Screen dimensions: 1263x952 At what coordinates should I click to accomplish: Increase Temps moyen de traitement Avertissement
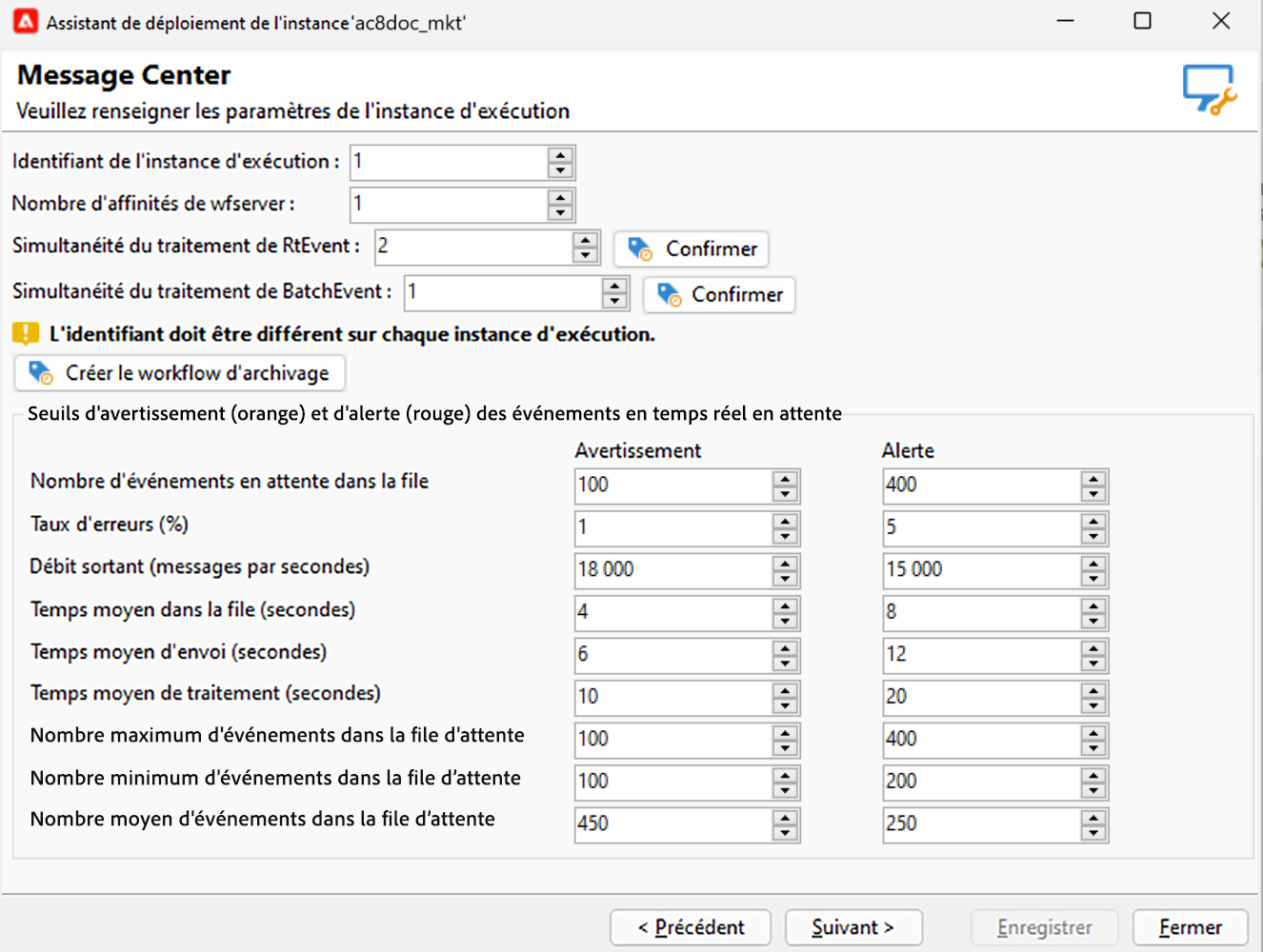786,690
